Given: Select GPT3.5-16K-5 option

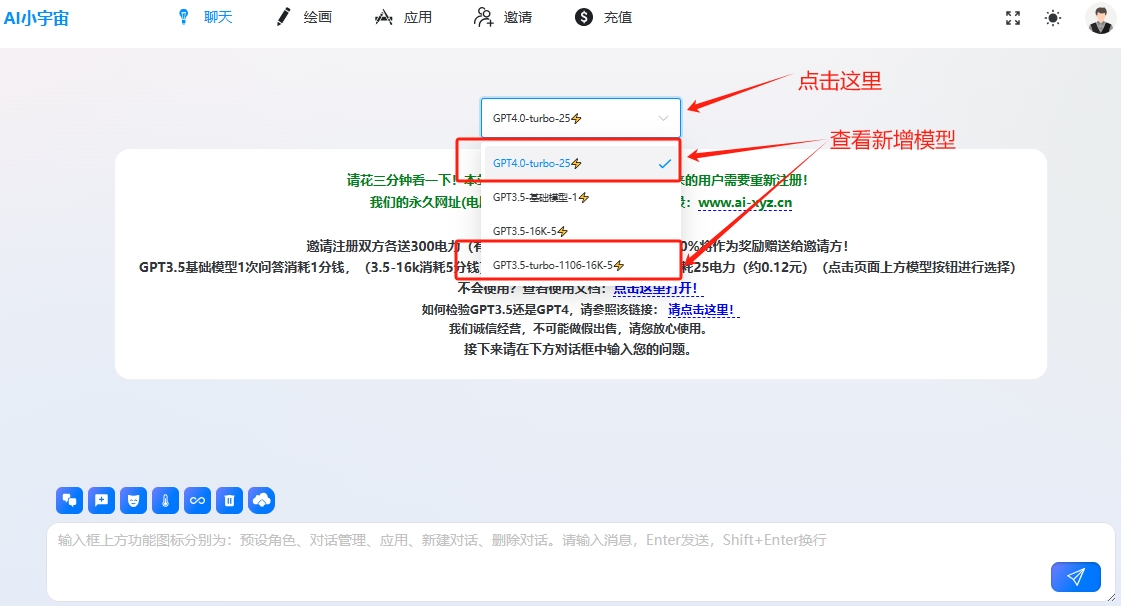Looking at the screenshot, I should click(581, 231).
